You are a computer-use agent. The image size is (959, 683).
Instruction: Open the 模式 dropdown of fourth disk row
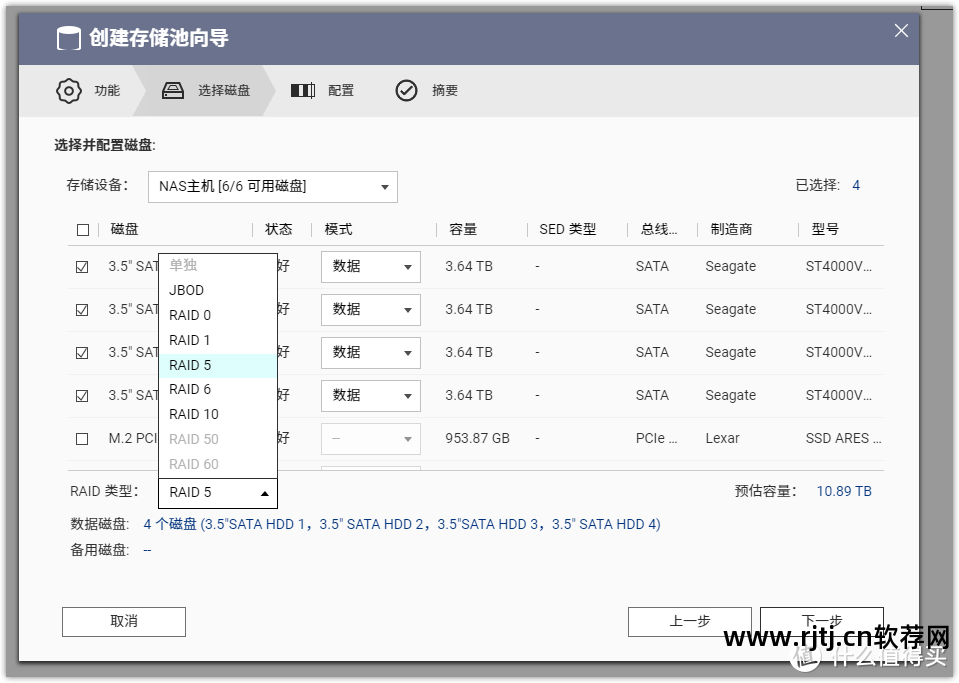point(371,396)
